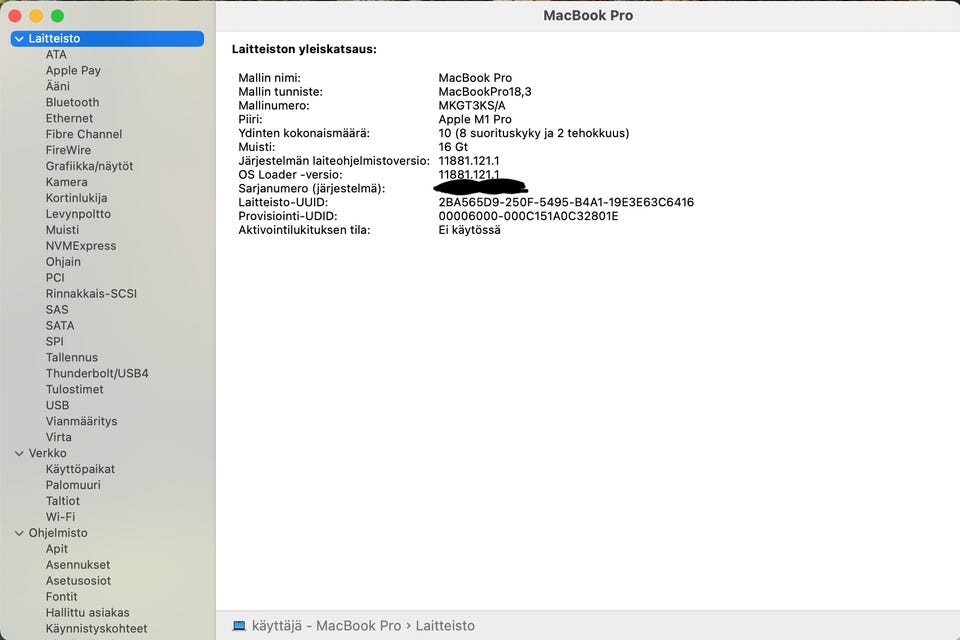The image size is (960, 640).
Task: Open Taltiot under Verkko
Action: pos(62,501)
